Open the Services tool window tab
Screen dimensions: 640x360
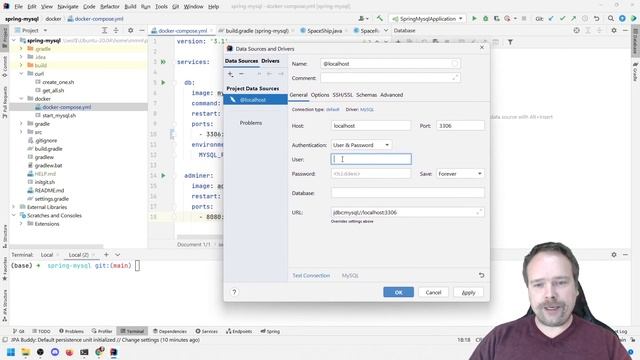(207, 331)
